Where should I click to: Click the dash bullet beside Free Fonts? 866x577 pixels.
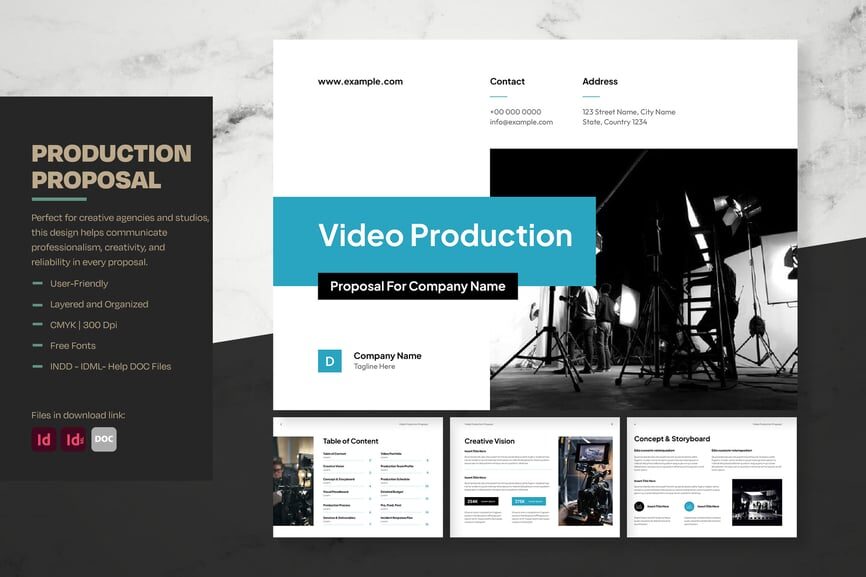click(37, 346)
